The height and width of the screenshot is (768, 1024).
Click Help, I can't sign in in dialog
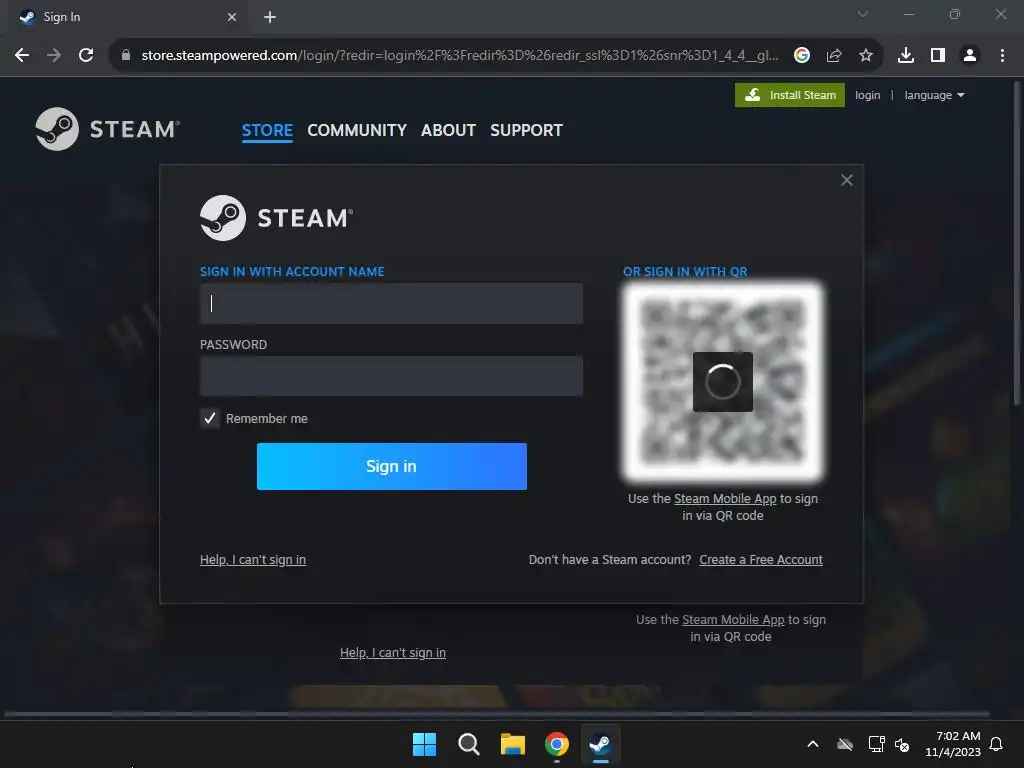pos(253,560)
